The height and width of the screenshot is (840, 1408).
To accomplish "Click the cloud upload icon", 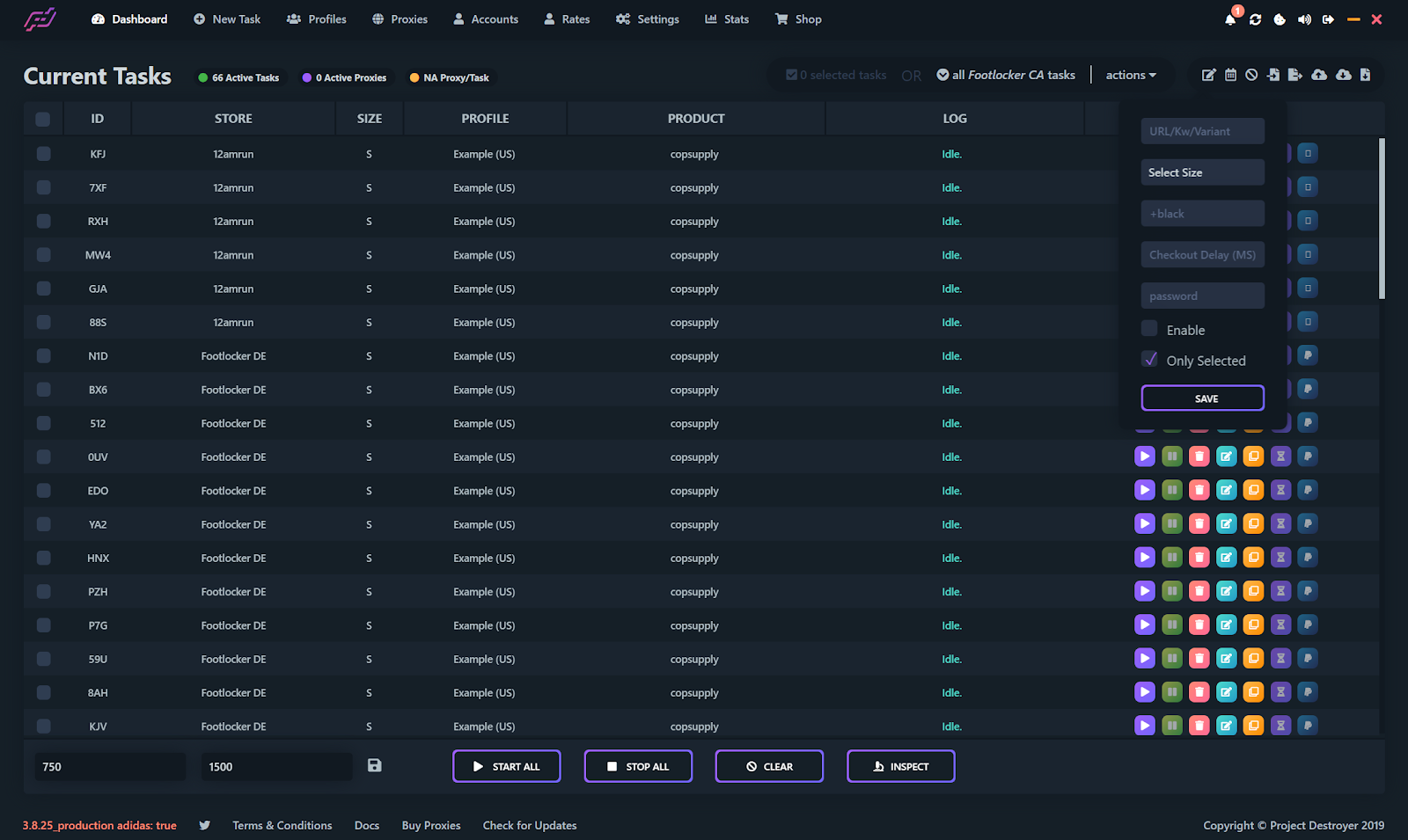I will [x=1318, y=75].
